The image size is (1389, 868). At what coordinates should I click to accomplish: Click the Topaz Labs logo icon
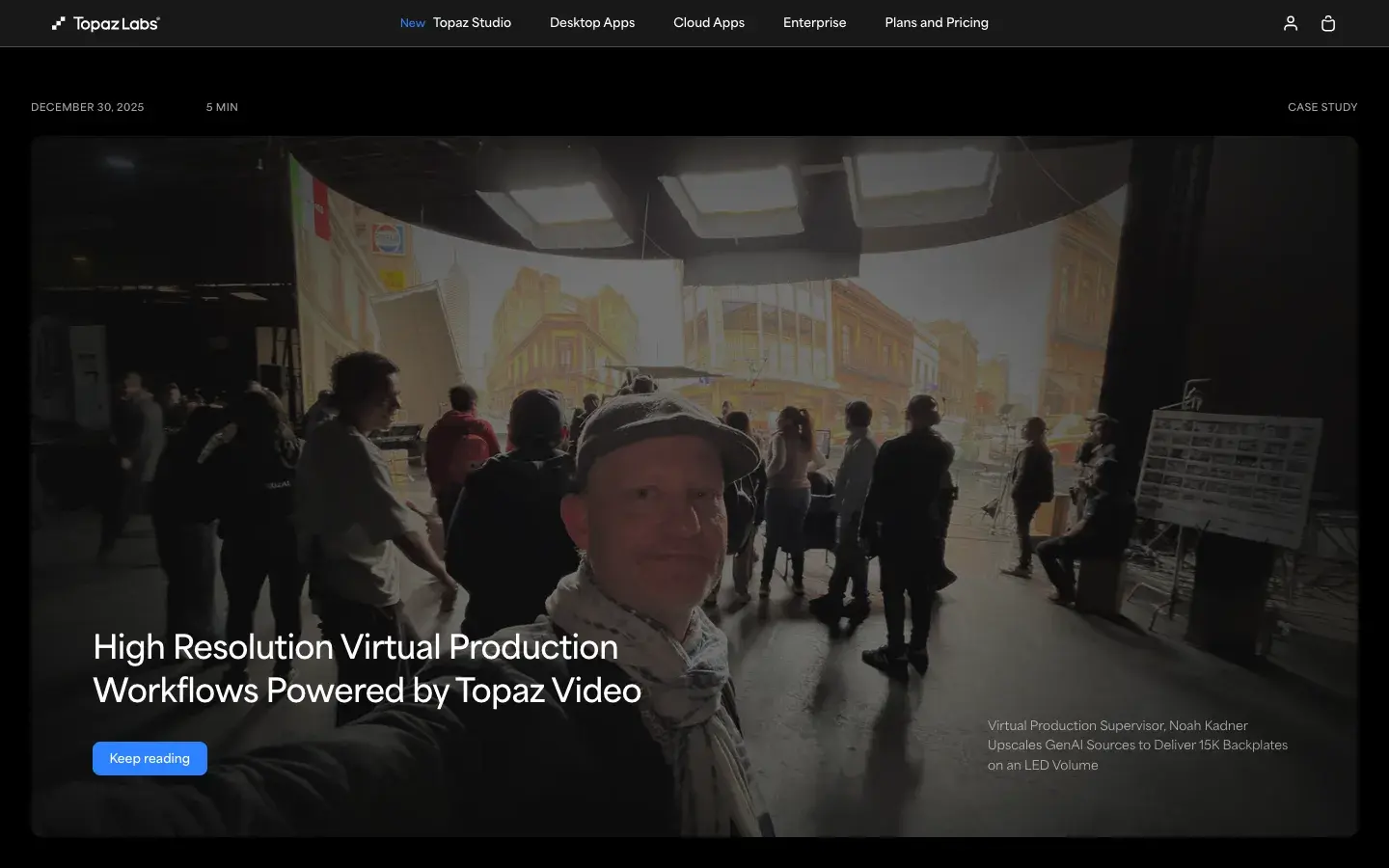[x=59, y=23]
